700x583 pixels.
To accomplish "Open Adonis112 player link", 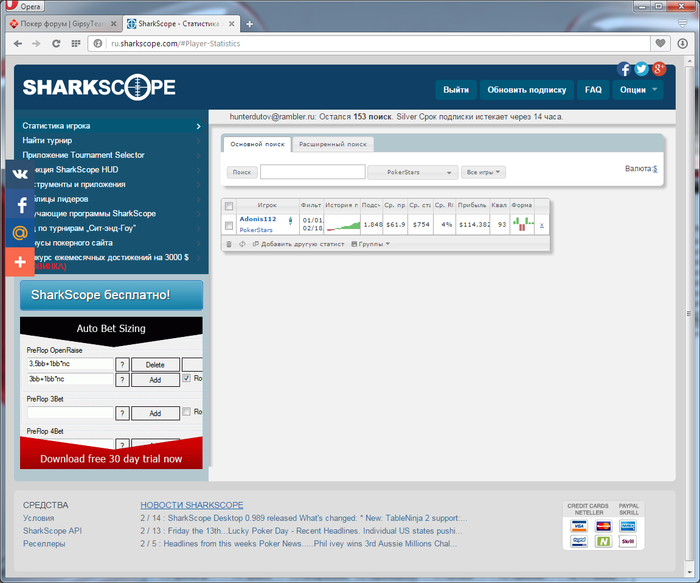I will click(x=258, y=219).
